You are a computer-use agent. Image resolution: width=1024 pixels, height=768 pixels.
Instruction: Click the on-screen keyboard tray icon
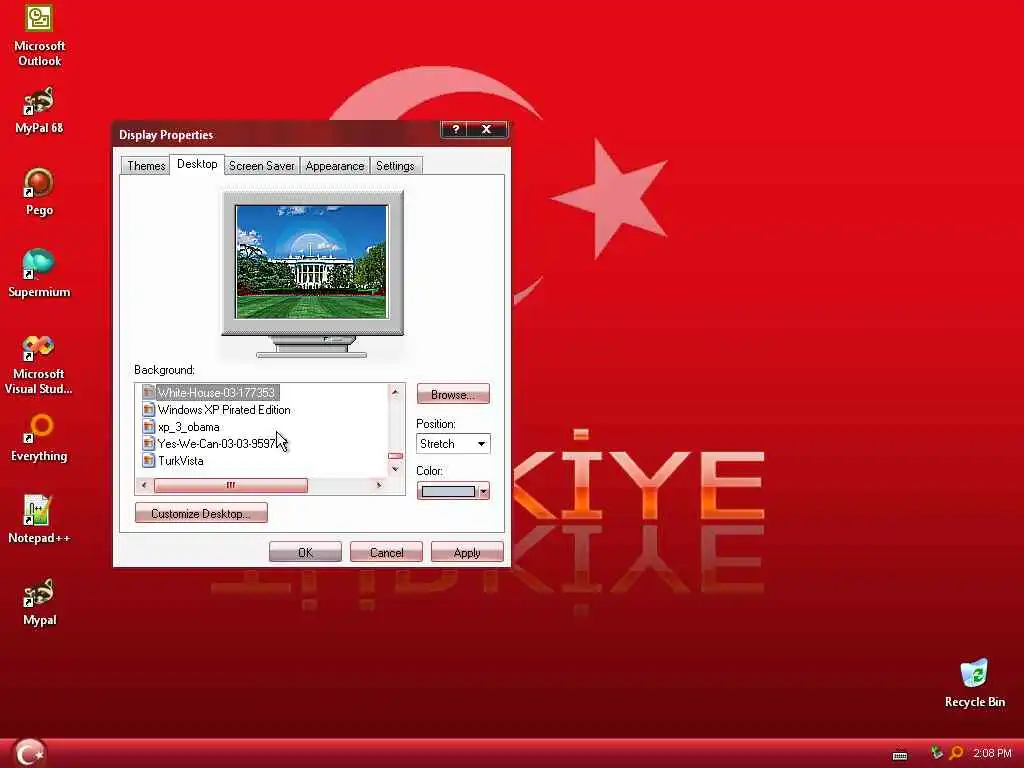click(900, 756)
